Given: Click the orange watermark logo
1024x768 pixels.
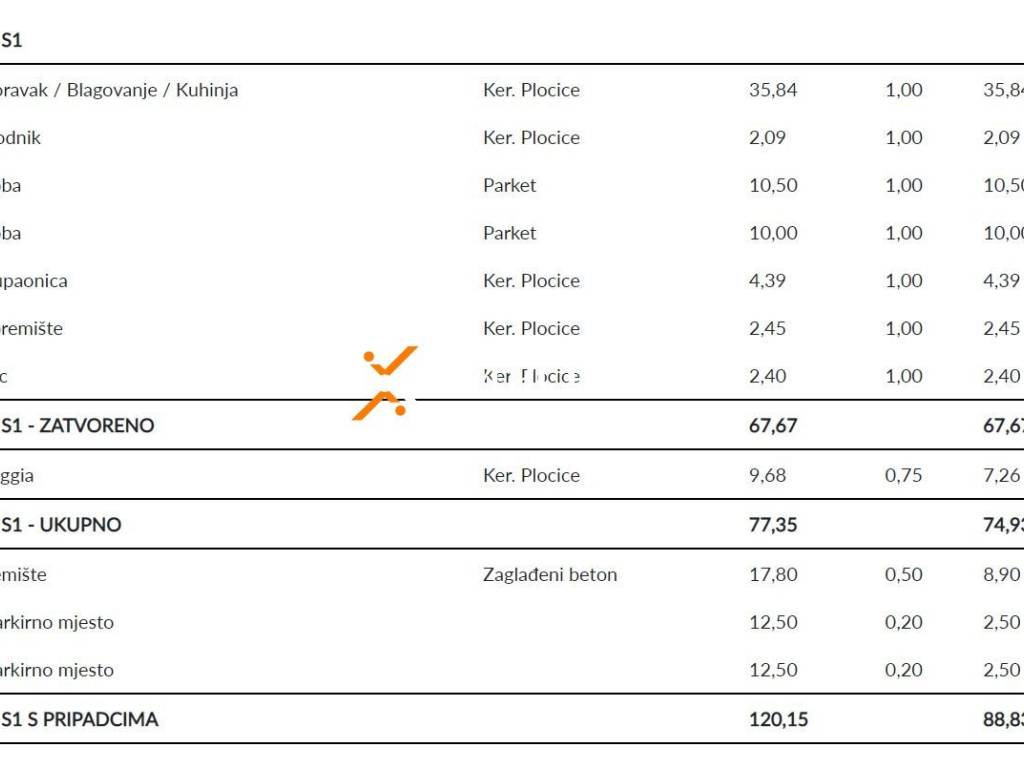Looking at the screenshot, I should pyautogui.click(x=385, y=383).
